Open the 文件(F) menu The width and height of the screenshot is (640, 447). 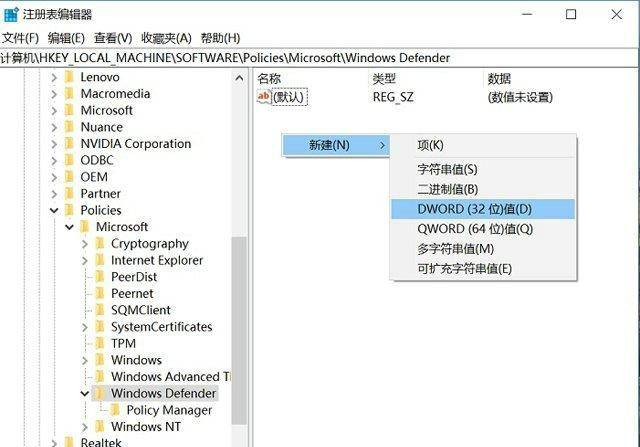(20, 38)
